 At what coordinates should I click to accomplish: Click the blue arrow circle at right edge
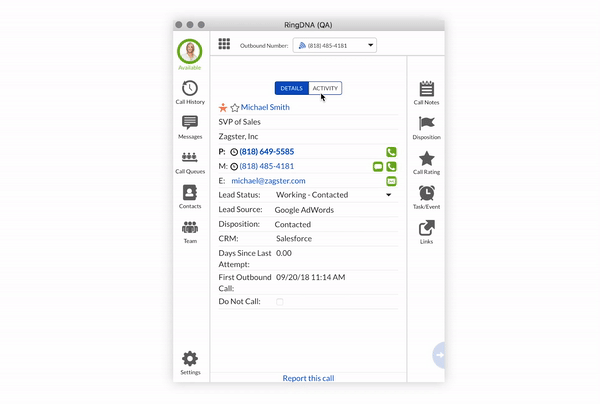pos(439,355)
